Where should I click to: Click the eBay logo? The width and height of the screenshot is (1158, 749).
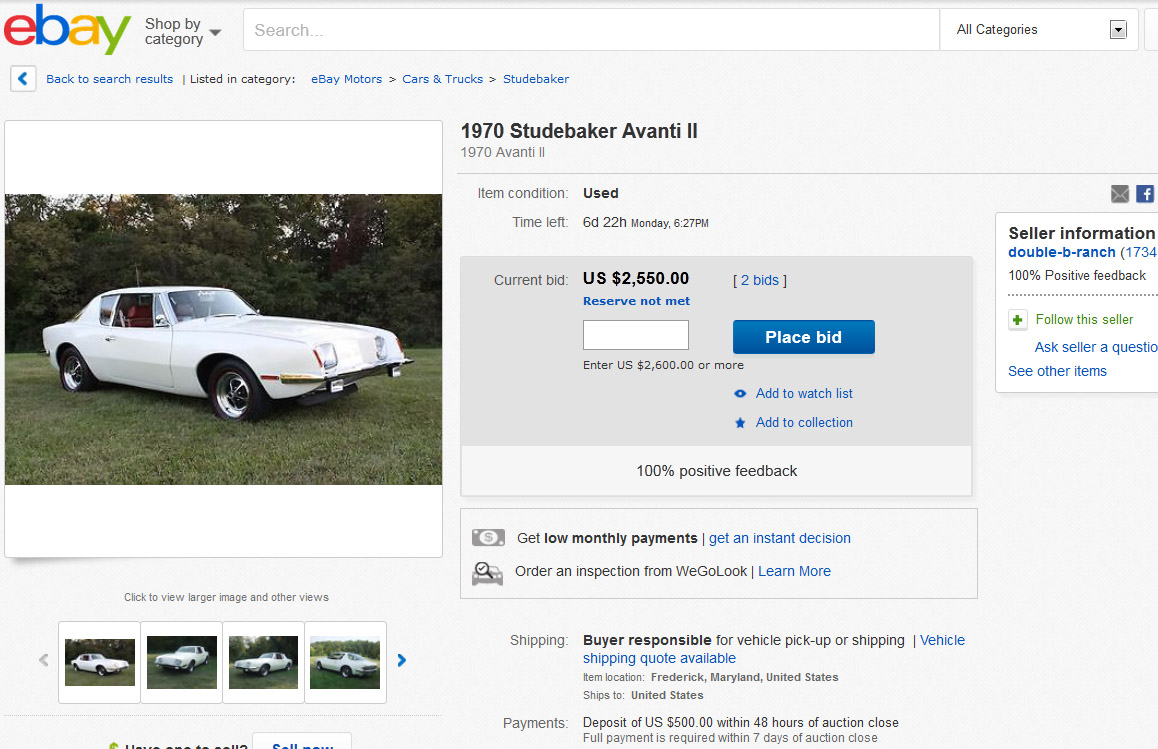point(67,30)
